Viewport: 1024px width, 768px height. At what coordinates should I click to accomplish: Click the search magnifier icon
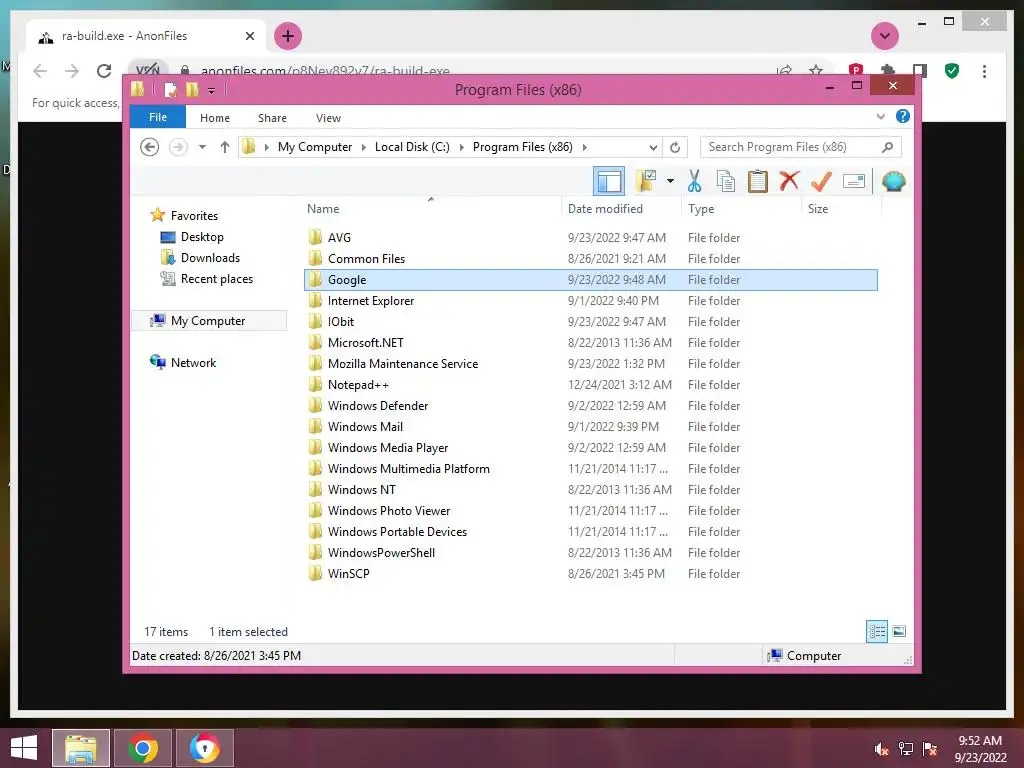[887, 147]
